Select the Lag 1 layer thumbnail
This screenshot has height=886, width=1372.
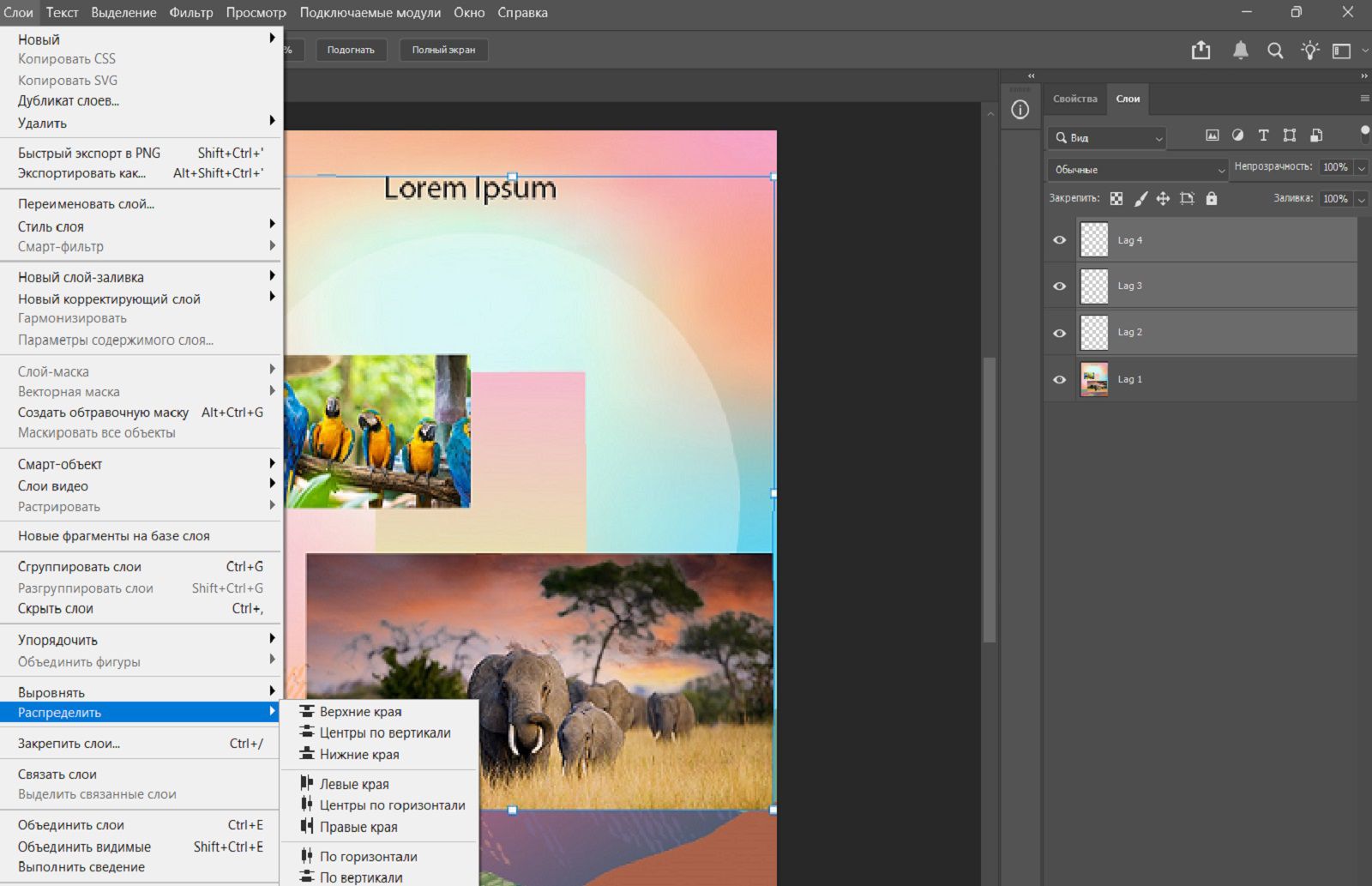(1093, 379)
